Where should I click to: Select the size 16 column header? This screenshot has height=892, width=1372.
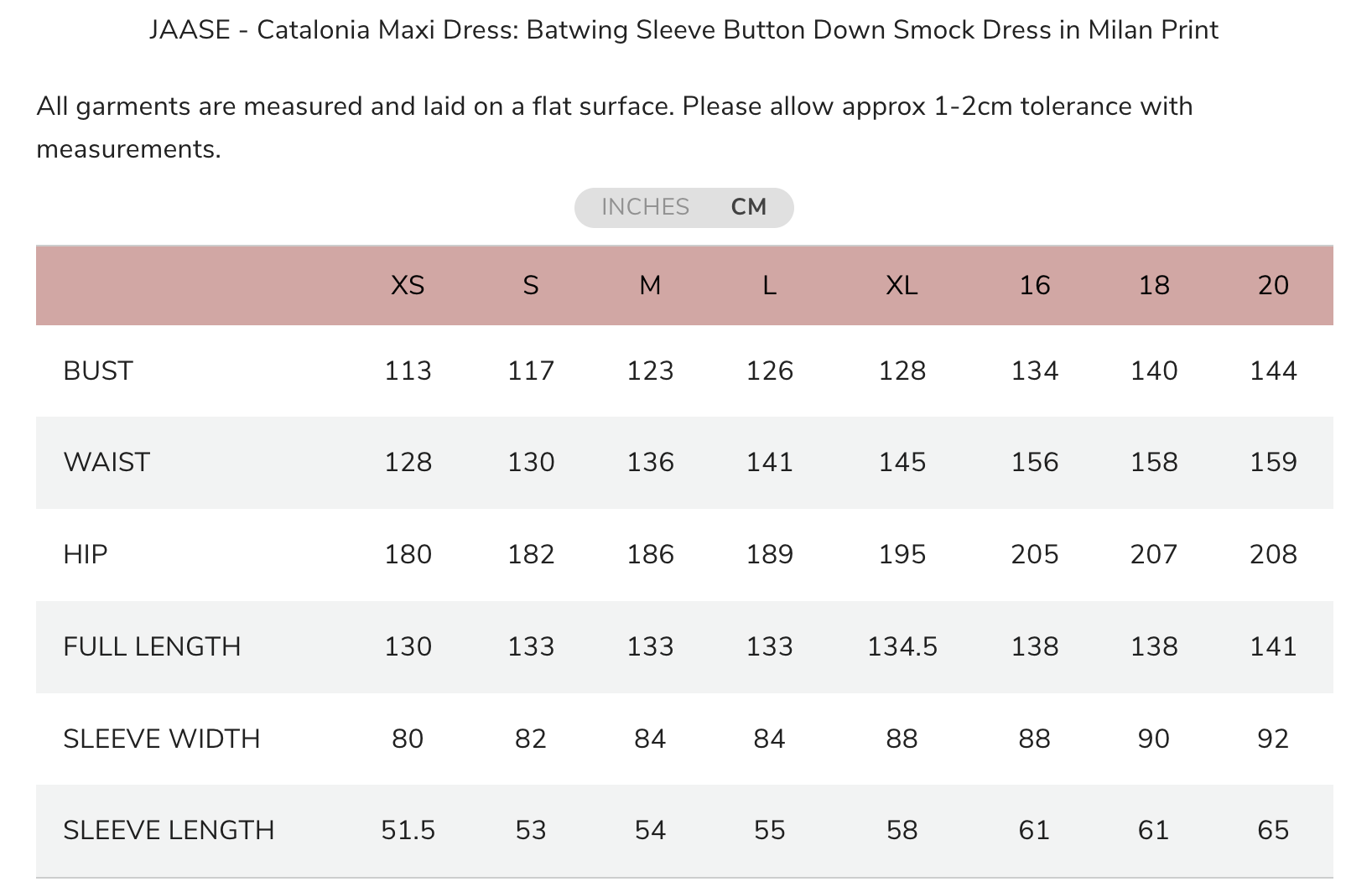1034,286
